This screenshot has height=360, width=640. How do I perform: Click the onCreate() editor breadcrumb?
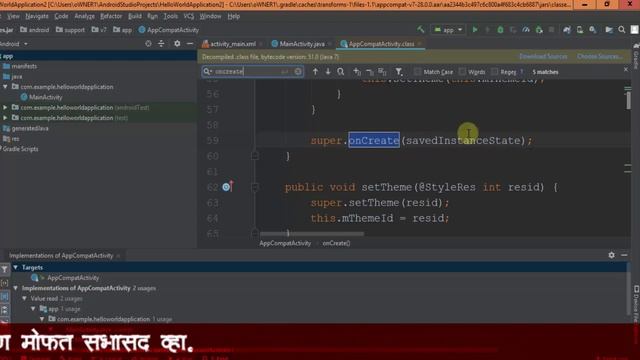coord(336,243)
